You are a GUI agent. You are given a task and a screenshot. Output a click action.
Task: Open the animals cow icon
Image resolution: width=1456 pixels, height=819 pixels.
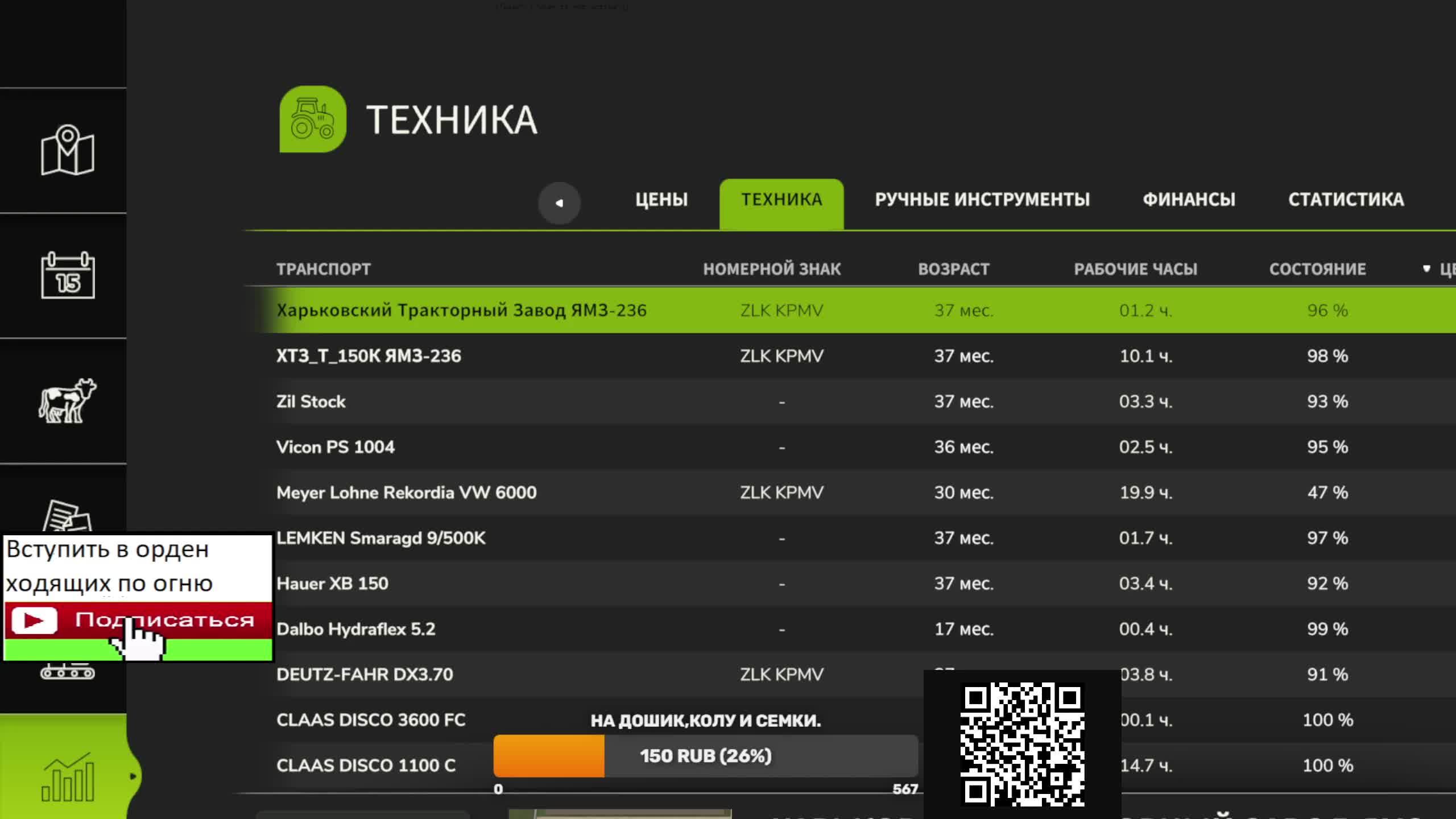coord(67,400)
